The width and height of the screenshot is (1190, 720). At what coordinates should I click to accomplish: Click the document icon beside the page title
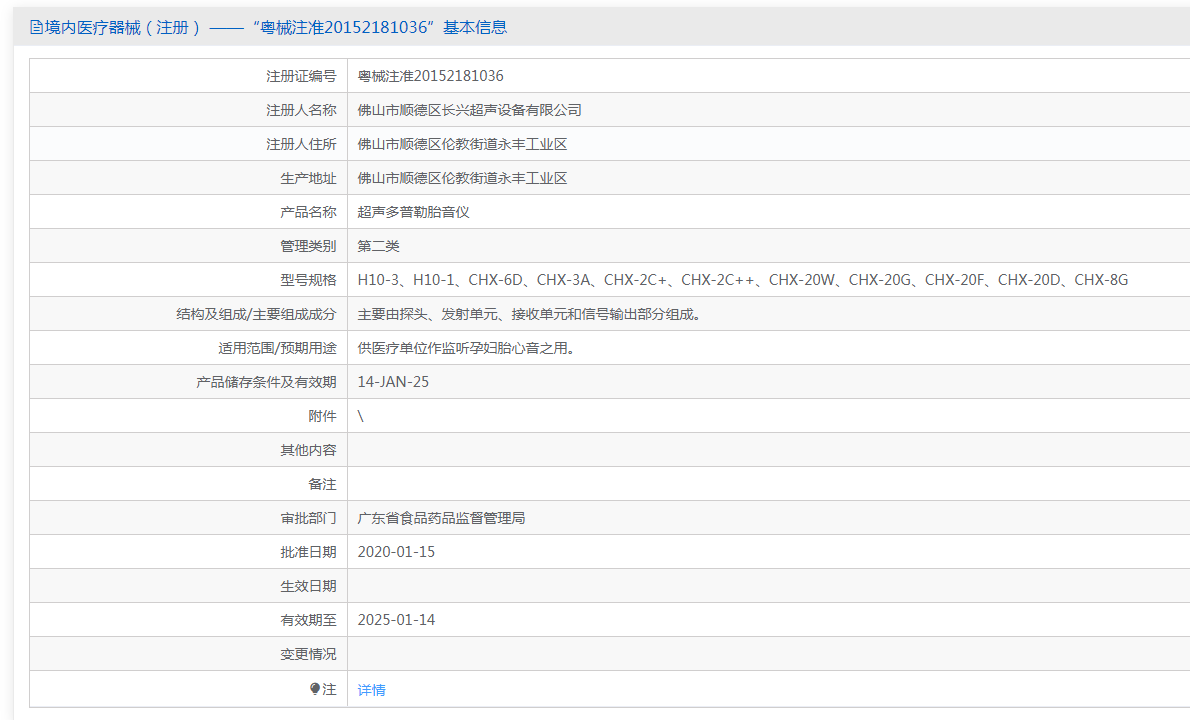36,27
